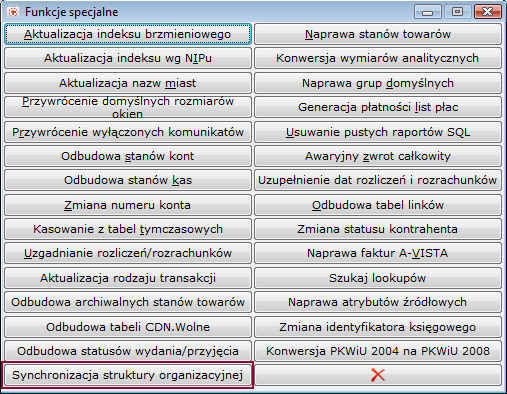Click Kasowanie z tabel tymczasowych
507x394 pixels.
(128, 229)
